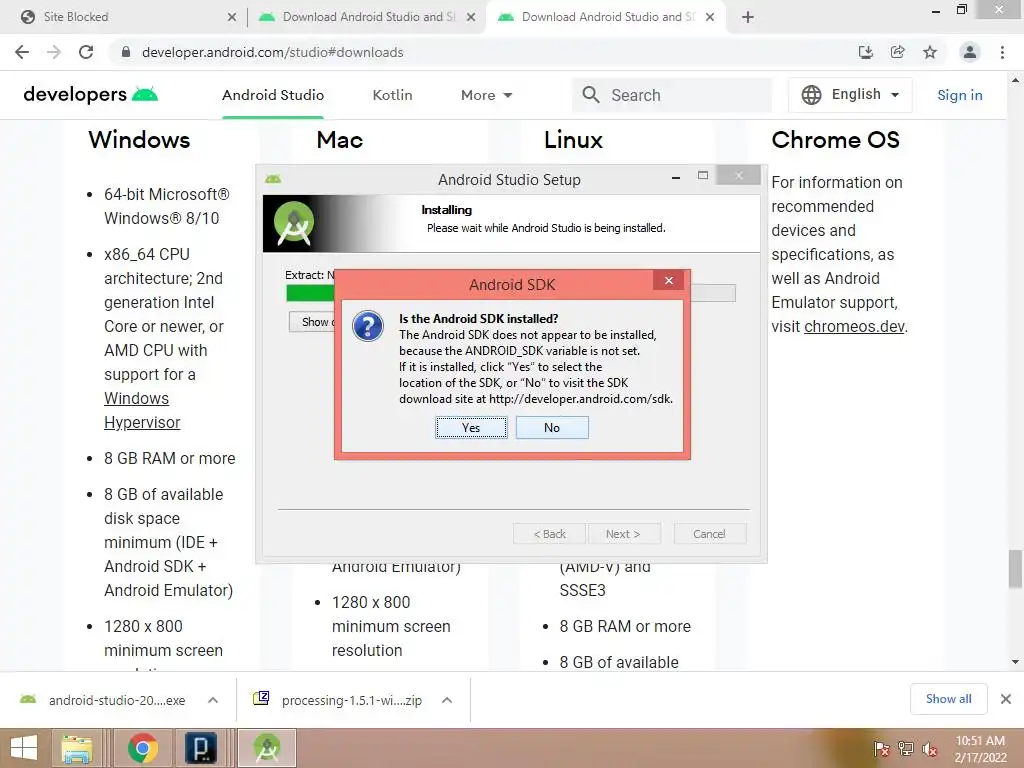The image size is (1024, 768).
Task: Click Cancel in Android Studio Setup
Action: [x=709, y=534]
